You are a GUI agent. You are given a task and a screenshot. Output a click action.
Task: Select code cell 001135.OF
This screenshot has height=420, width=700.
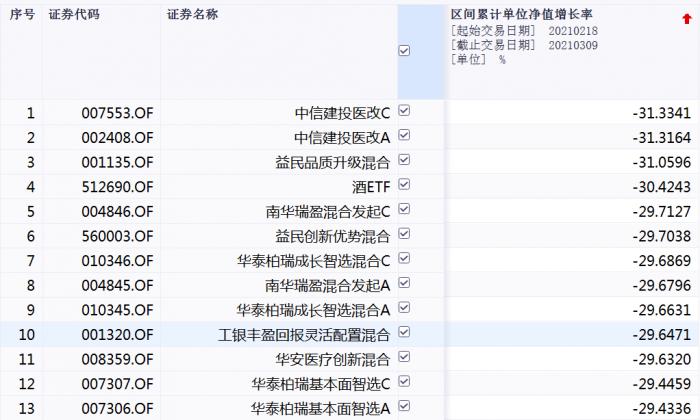tap(117, 162)
